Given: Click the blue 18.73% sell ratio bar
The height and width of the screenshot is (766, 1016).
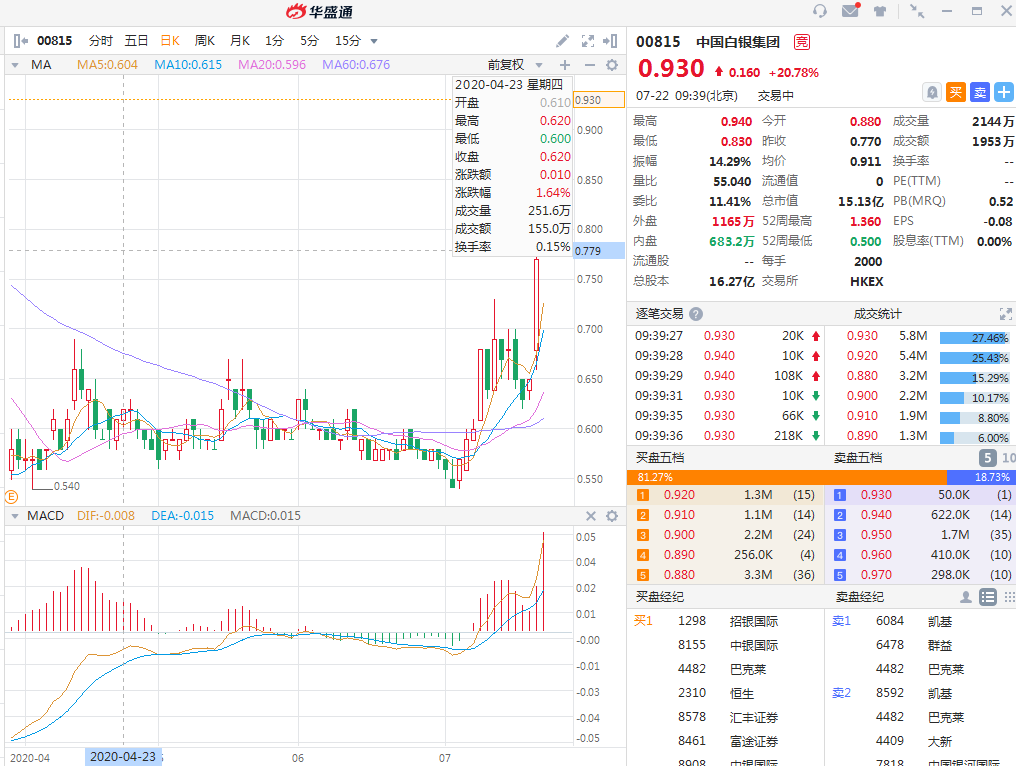Looking at the screenshot, I should click(981, 478).
